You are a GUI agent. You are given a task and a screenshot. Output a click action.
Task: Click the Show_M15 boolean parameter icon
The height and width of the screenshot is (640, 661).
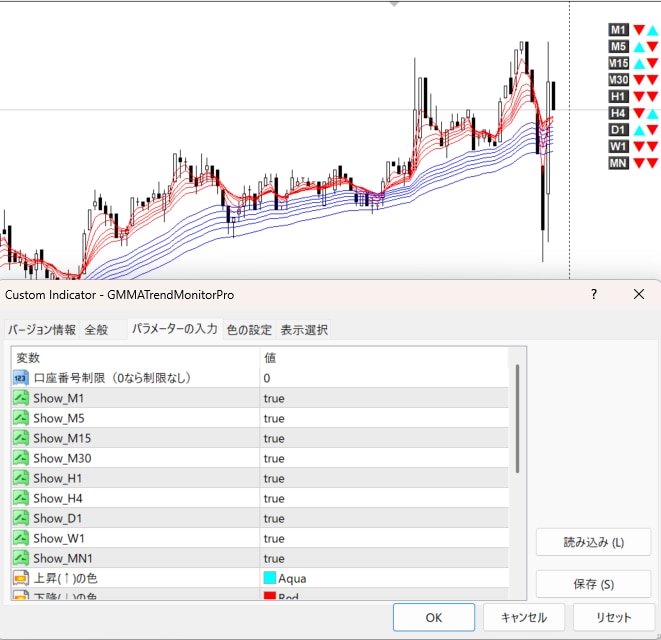tap(21, 438)
